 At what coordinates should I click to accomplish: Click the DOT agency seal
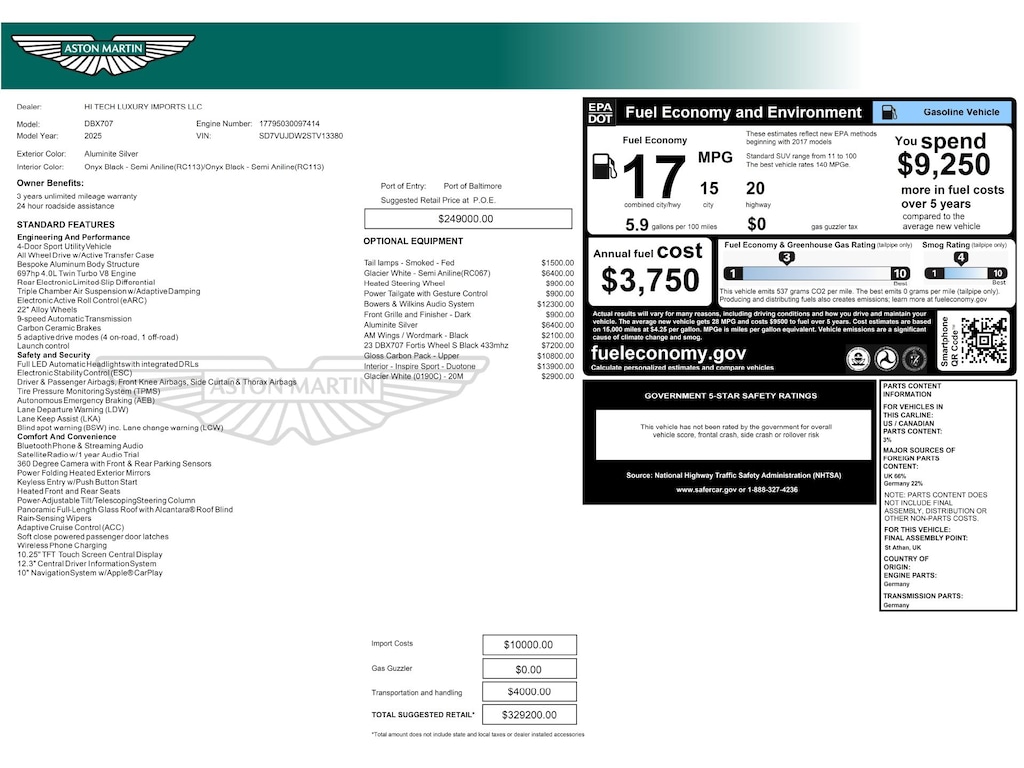884,358
